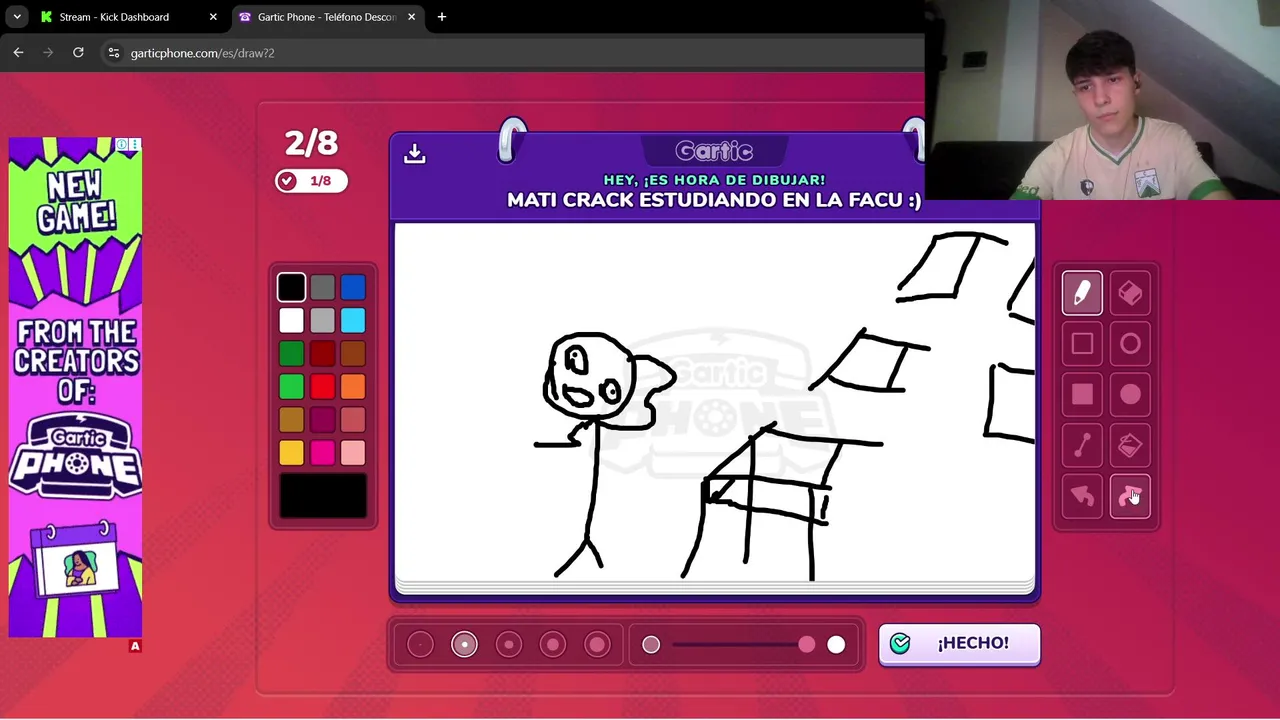This screenshot has height=720, width=1280.
Task: Click the 1/8 players-ready indicator
Action: pyautogui.click(x=311, y=181)
